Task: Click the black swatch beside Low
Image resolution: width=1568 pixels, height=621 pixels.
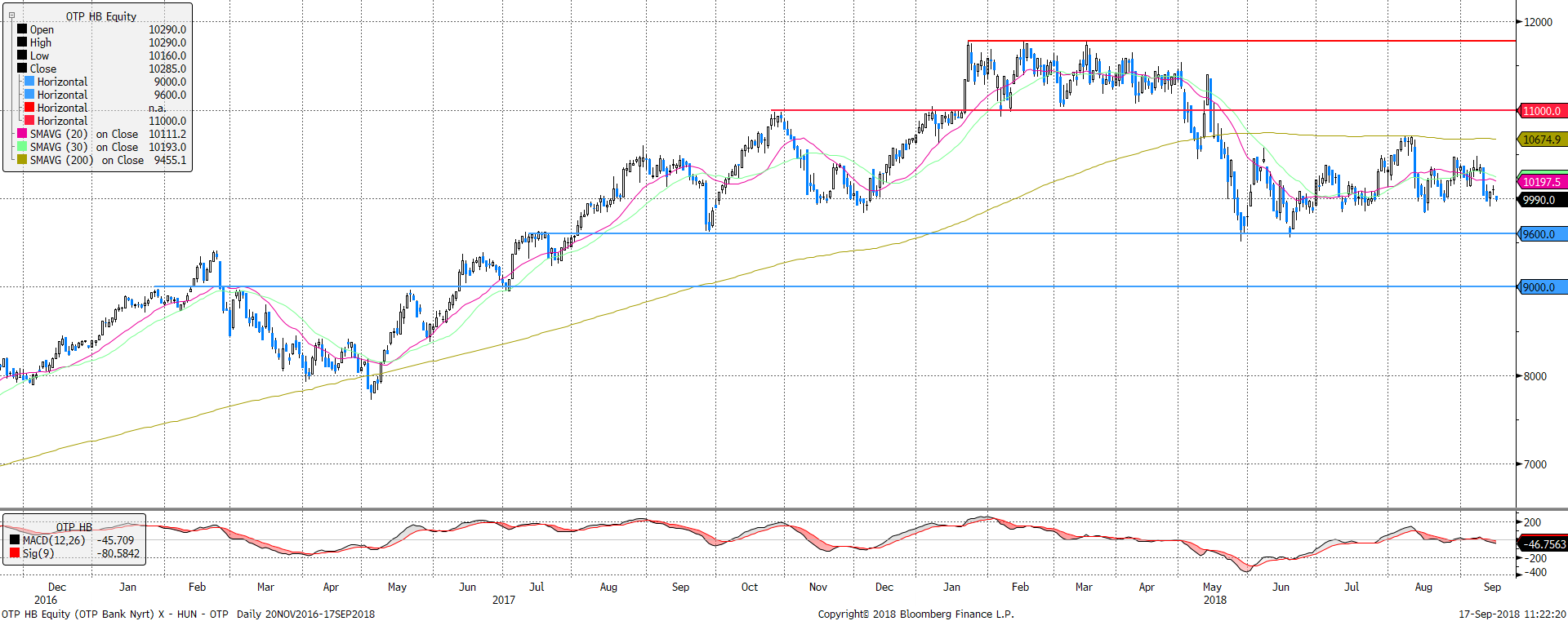Action: pos(22,55)
